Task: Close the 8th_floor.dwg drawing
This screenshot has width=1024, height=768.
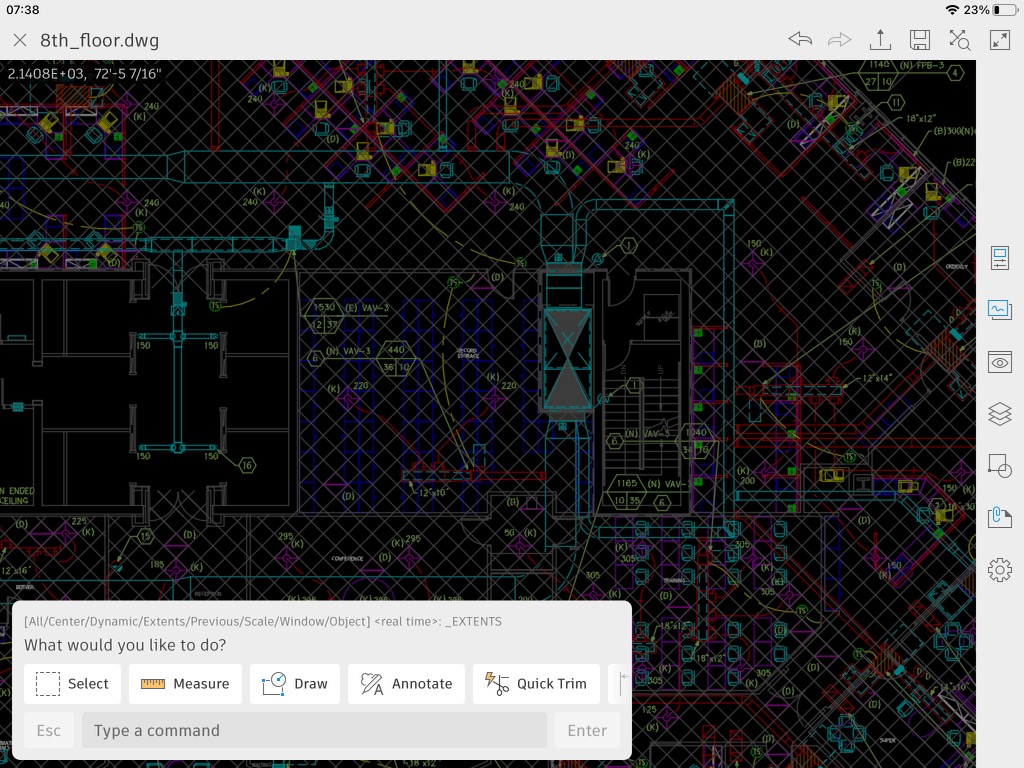Action: coord(20,40)
